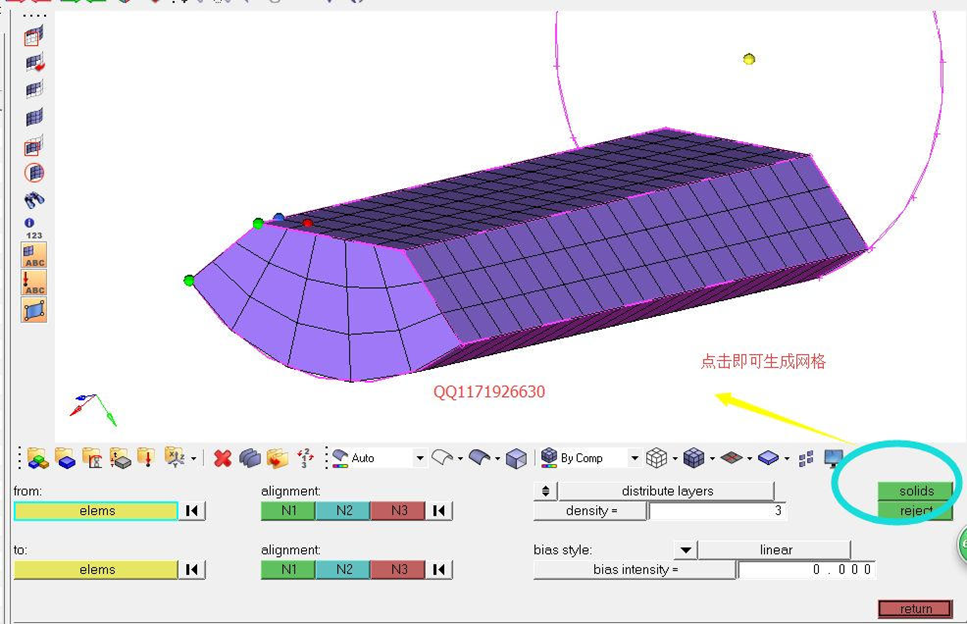Click the folder with red arrow icon
967x624 pixels.
pos(278,458)
